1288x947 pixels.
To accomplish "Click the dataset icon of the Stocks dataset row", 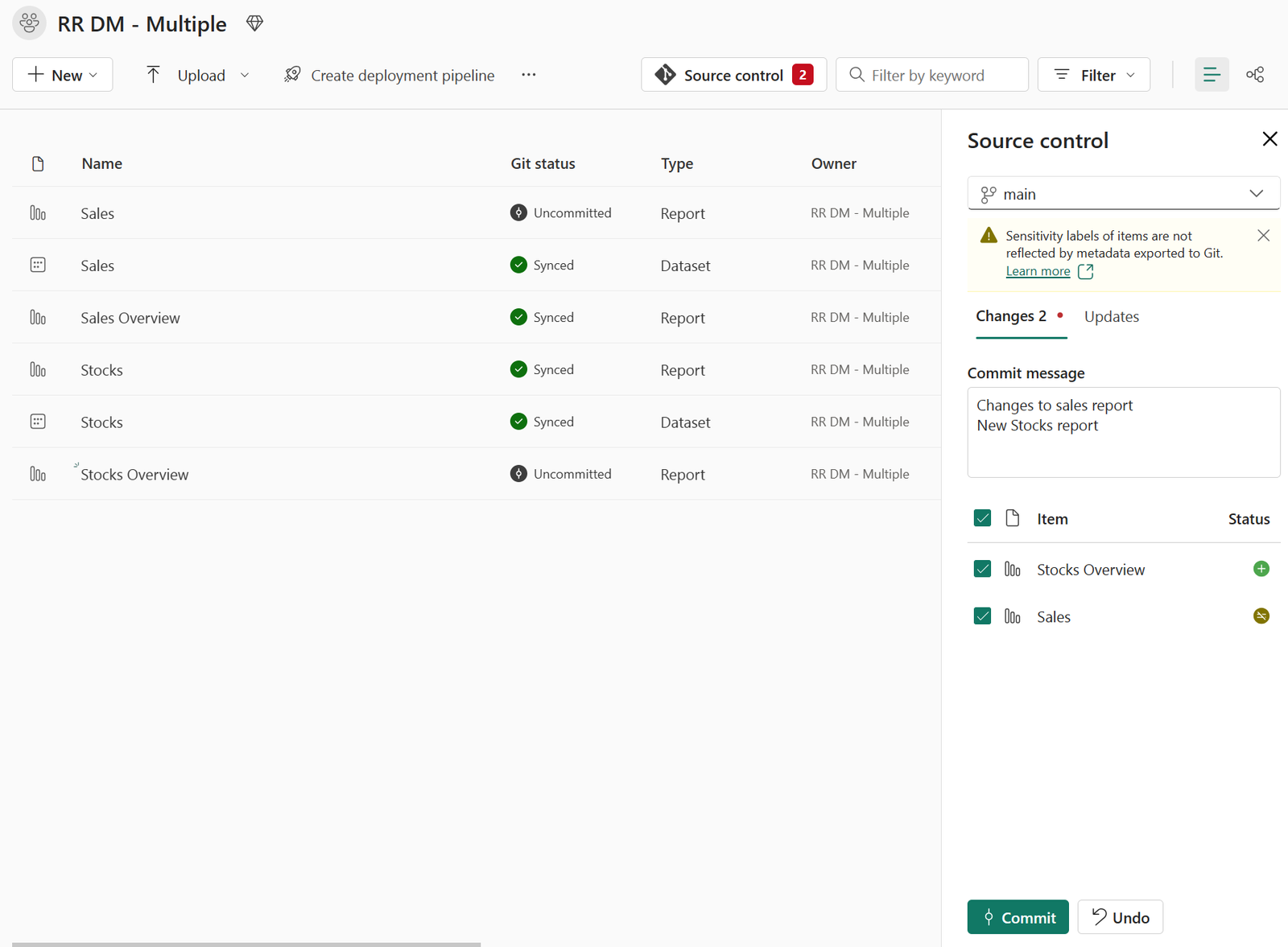I will pos(38,422).
